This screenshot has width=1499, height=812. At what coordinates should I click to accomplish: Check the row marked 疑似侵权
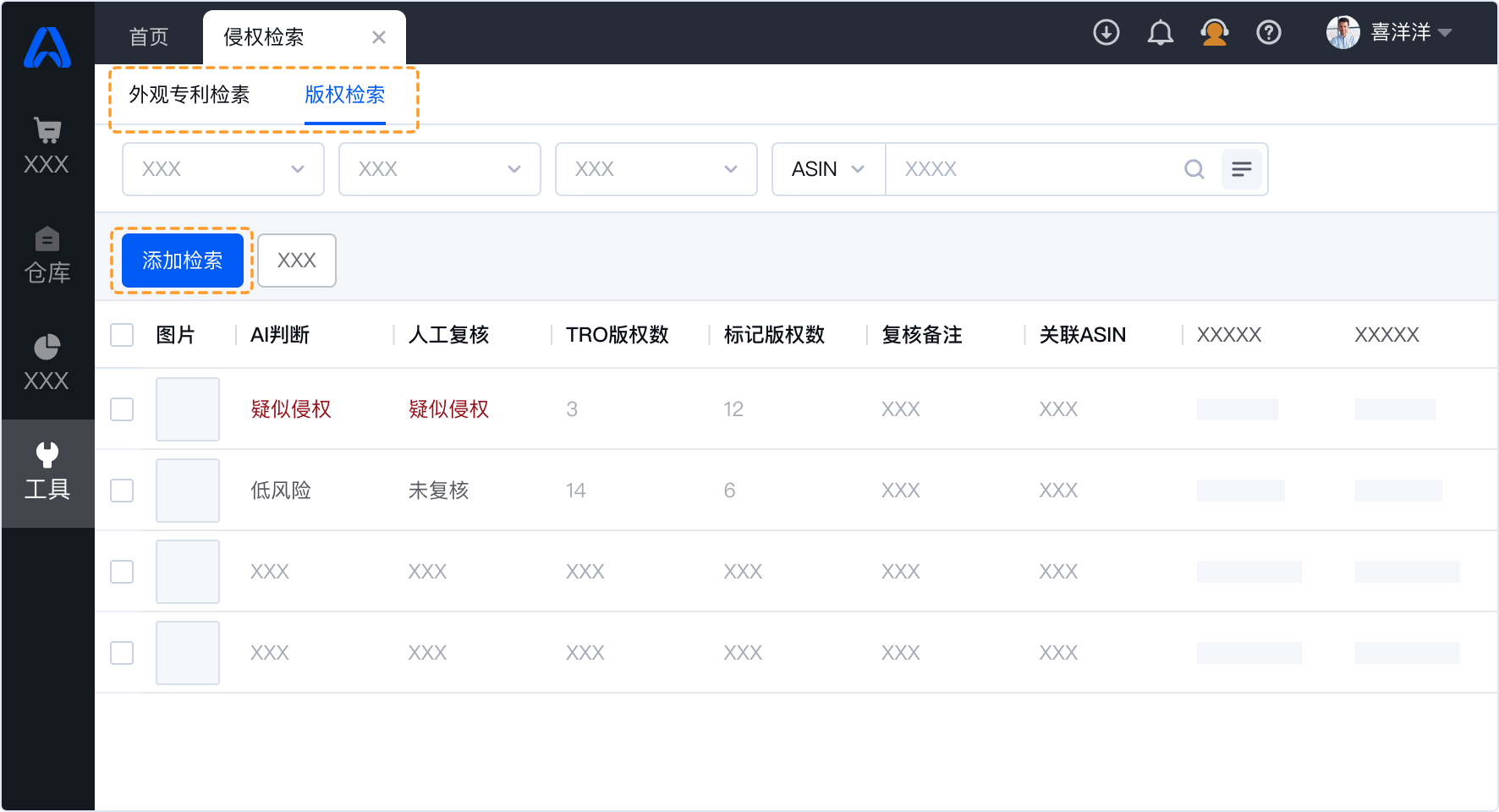[x=122, y=409]
